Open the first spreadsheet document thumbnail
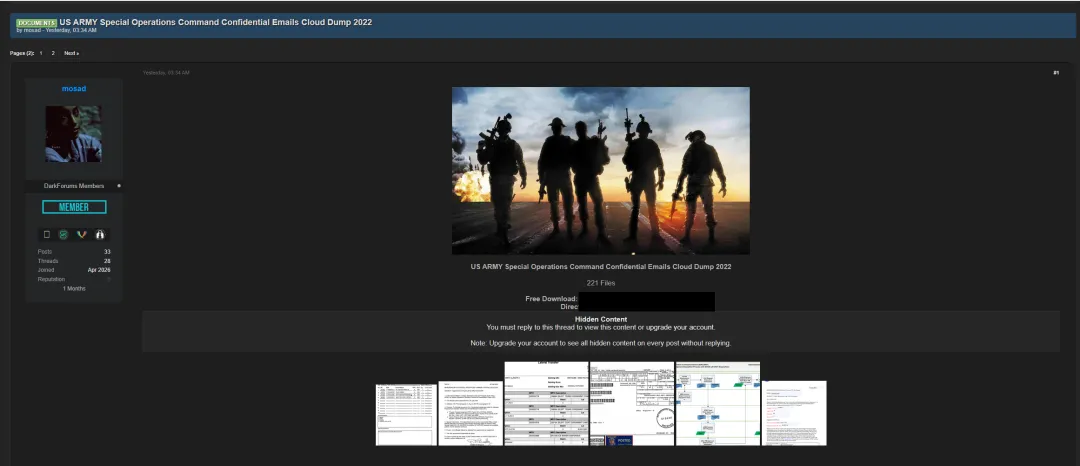 click(406, 414)
